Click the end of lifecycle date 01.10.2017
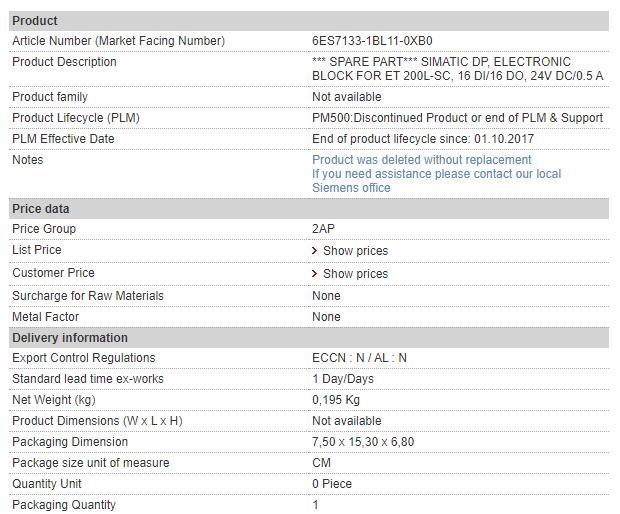Image resolution: width=620 pixels, height=514 pixels. point(504,139)
